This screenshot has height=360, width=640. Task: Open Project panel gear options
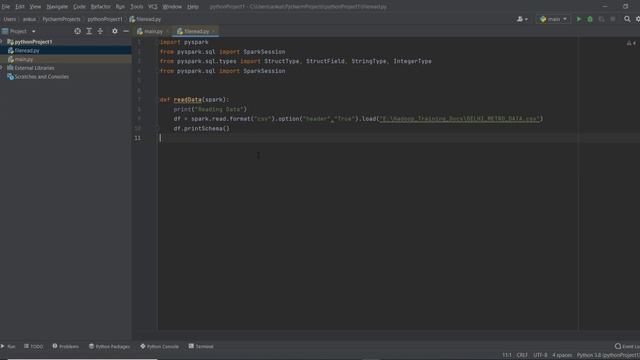click(115, 31)
